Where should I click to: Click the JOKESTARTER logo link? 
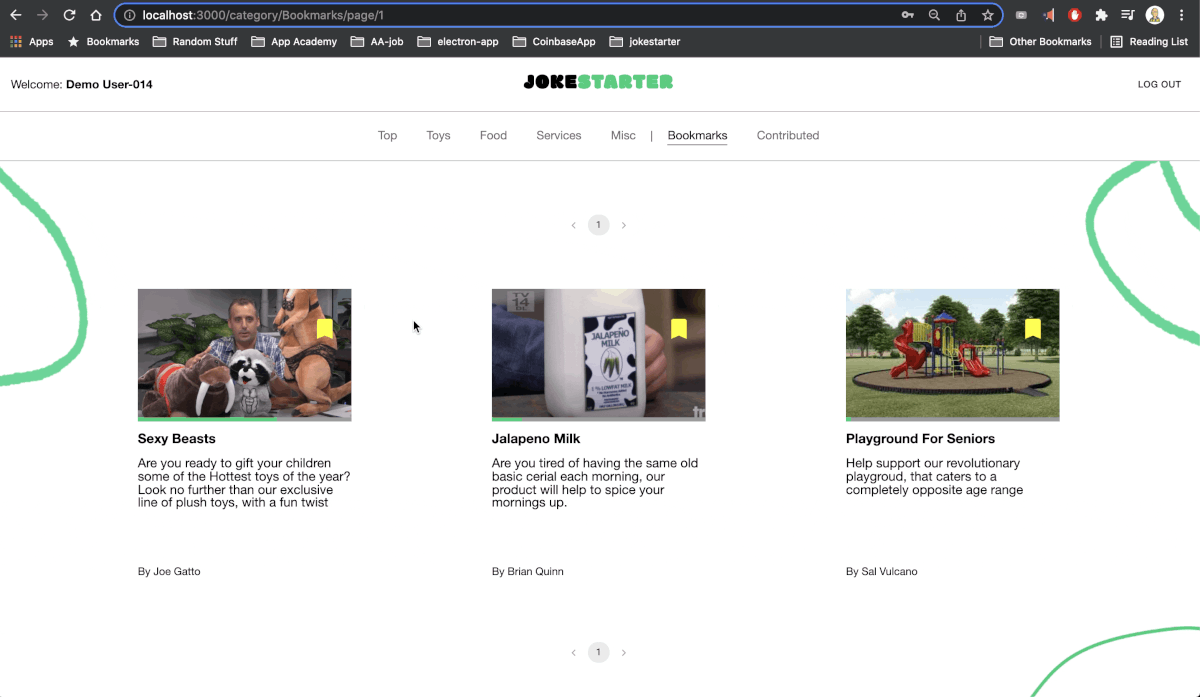[598, 83]
